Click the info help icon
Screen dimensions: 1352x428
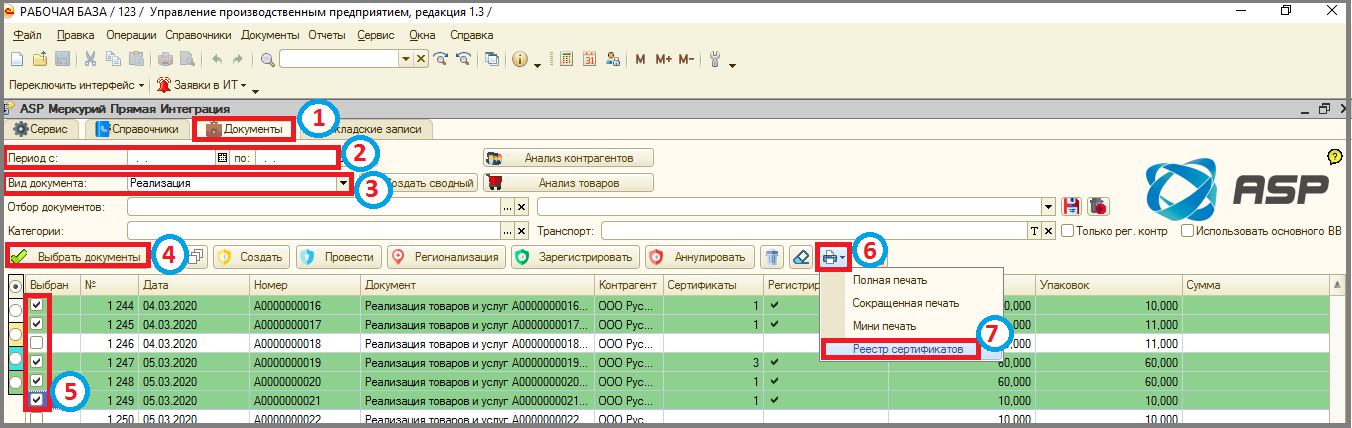(x=520, y=59)
